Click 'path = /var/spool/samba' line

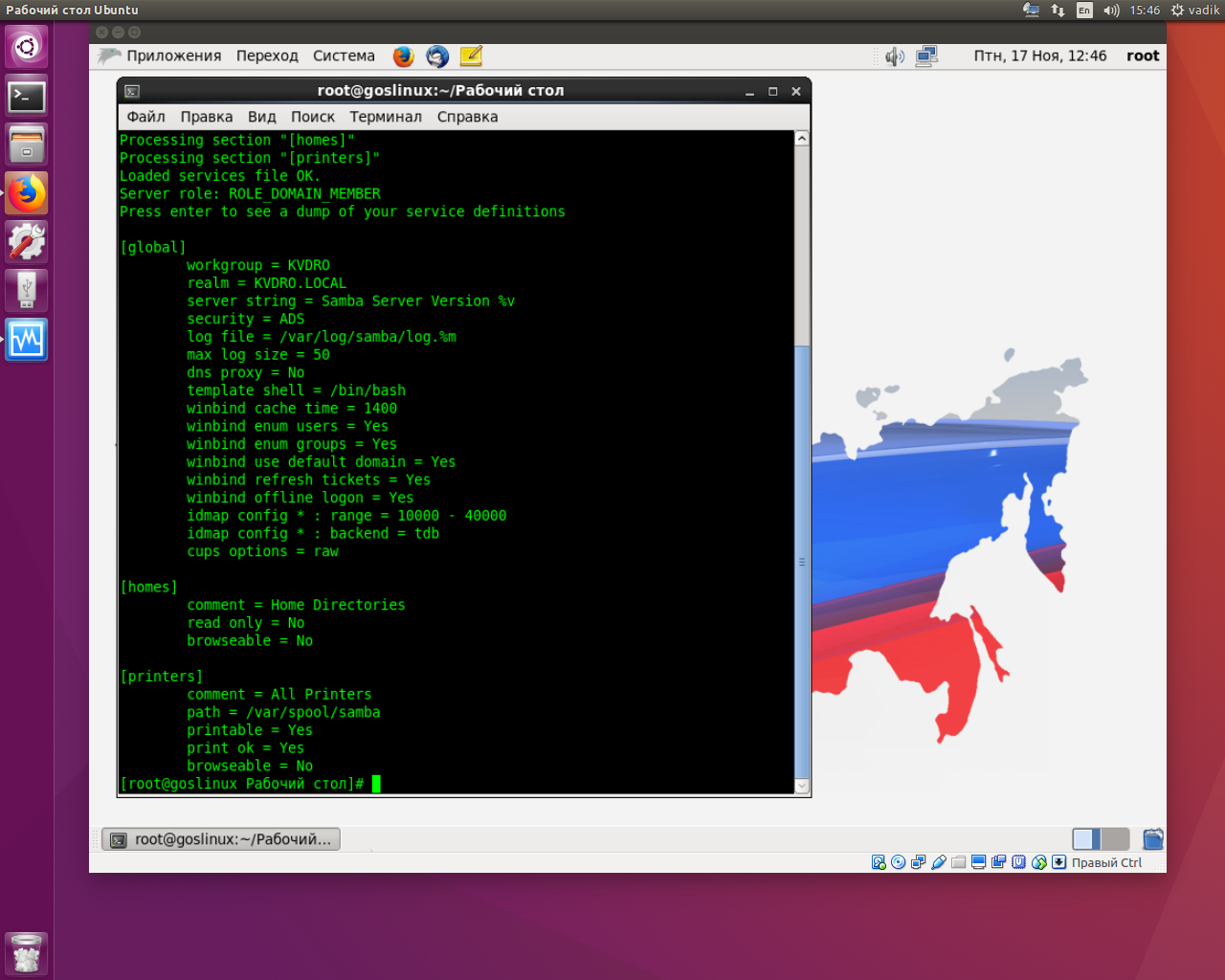pyautogui.click(x=283, y=712)
